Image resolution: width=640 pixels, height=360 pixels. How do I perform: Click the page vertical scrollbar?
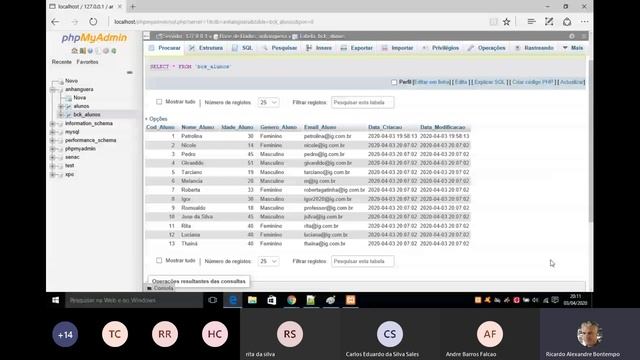point(590,141)
